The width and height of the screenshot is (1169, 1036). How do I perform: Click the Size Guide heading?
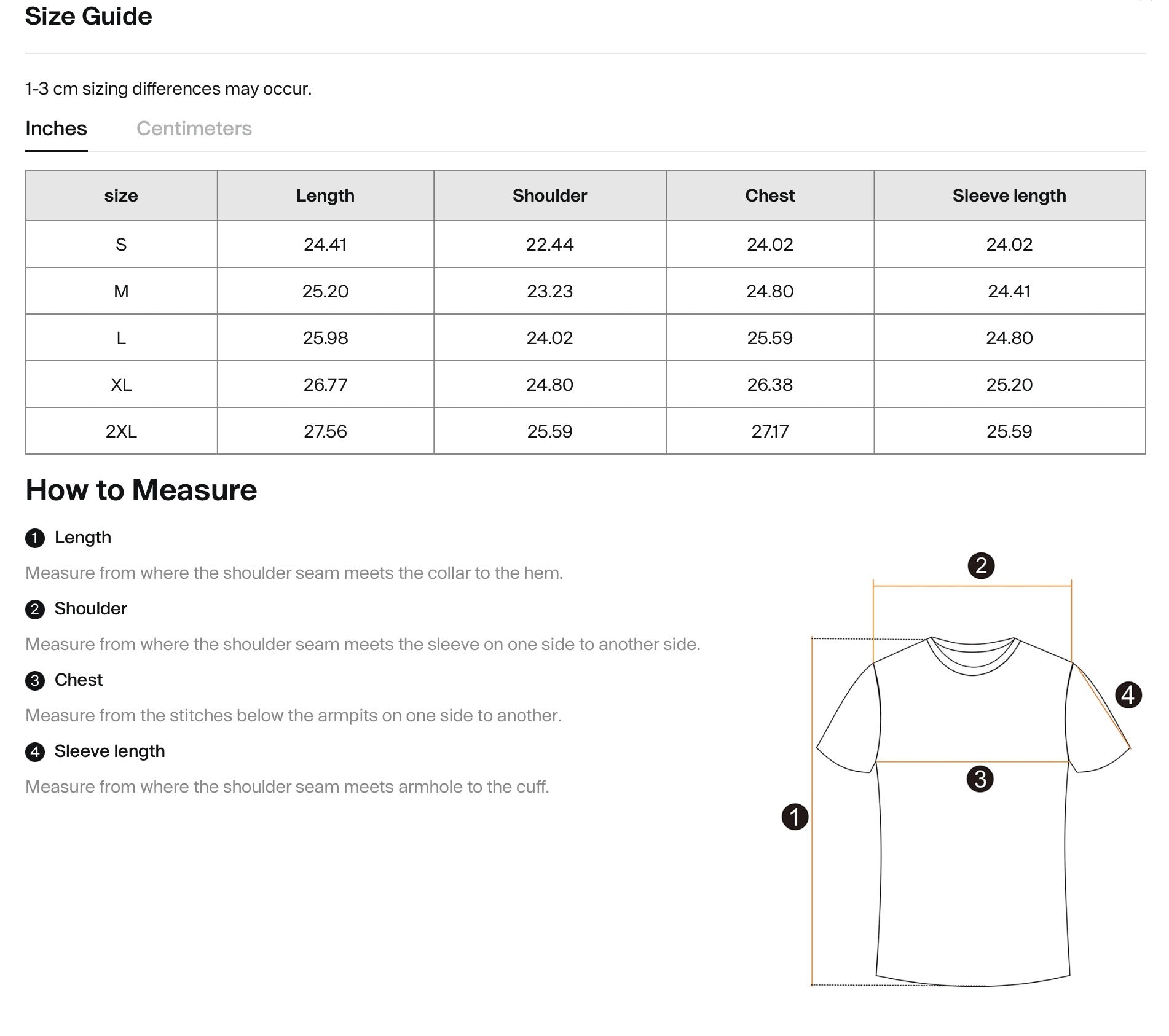pyautogui.click(x=87, y=17)
